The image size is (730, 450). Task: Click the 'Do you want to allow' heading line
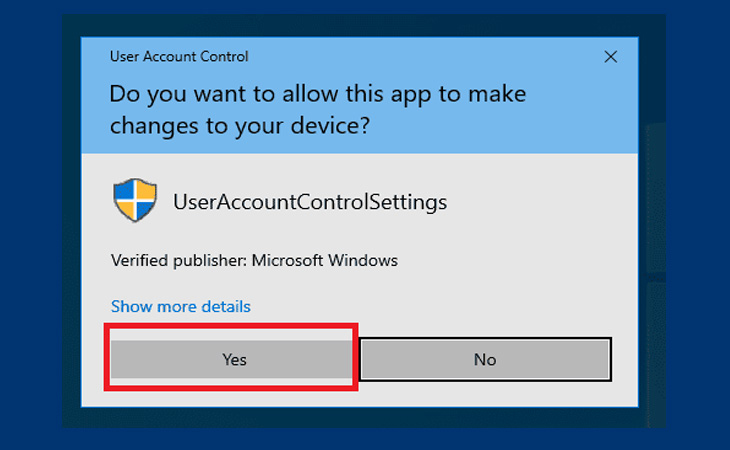pyautogui.click(x=318, y=94)
